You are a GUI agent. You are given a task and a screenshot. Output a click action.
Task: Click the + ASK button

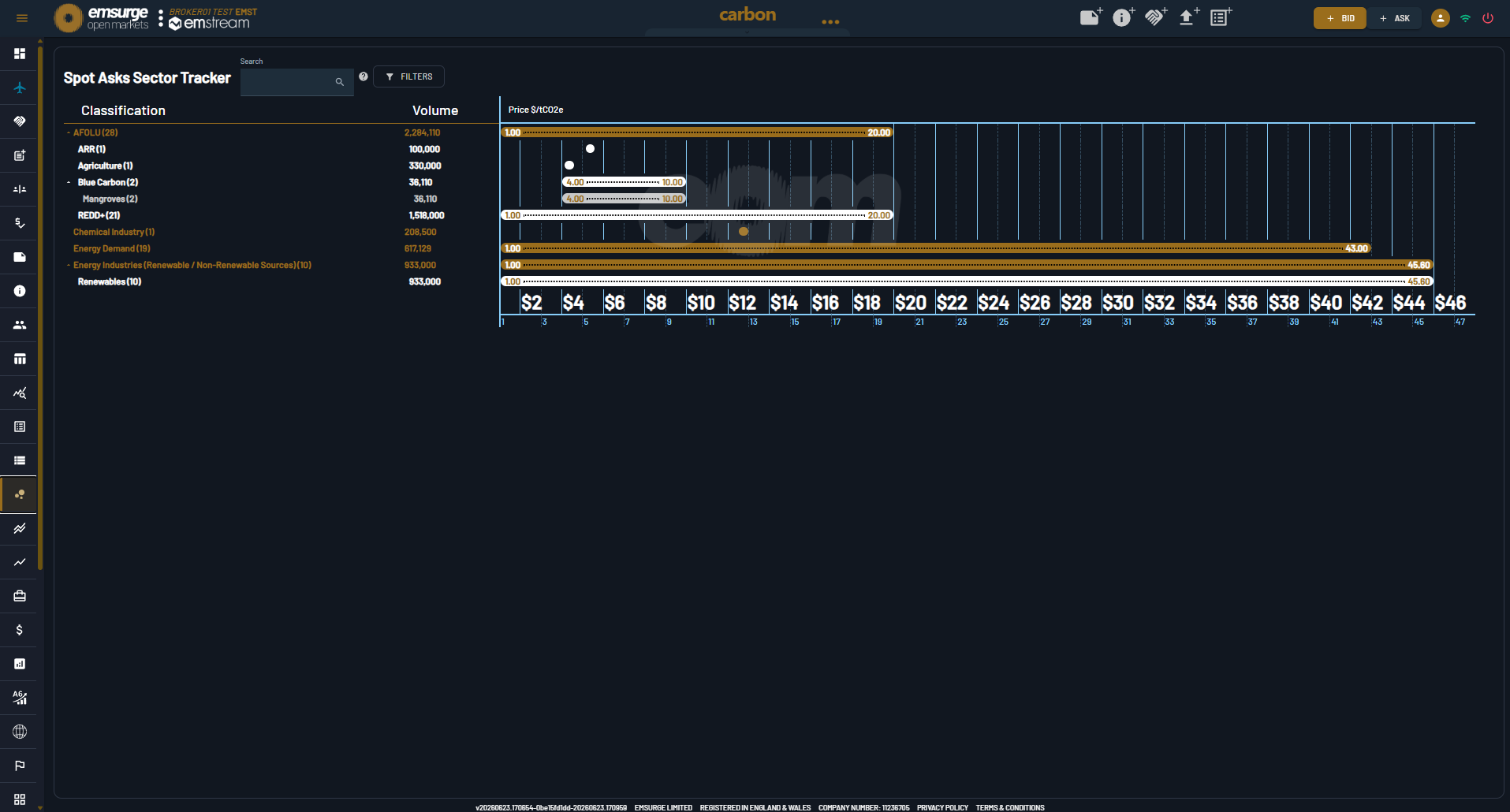click(x=1395, y=18)
